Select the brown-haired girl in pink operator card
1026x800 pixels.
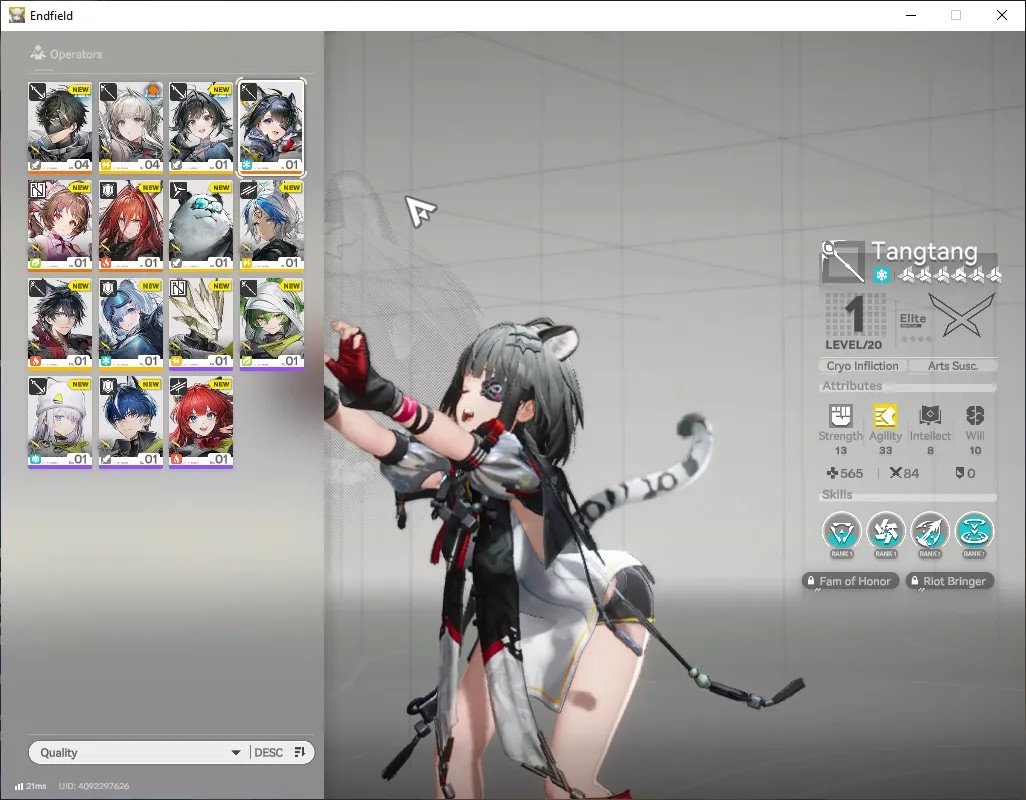coord(60,225)
